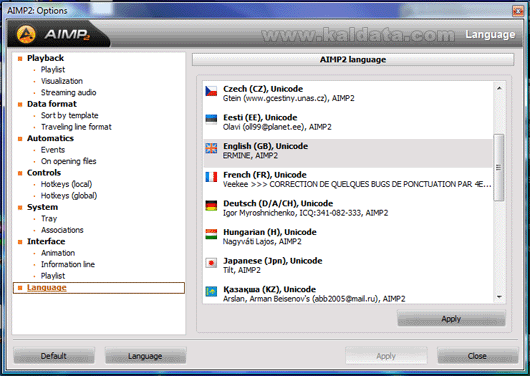The height and width of the screenshot is (376, 530).
Task: Open Traveling line format settings
Action: coord(76,127)
